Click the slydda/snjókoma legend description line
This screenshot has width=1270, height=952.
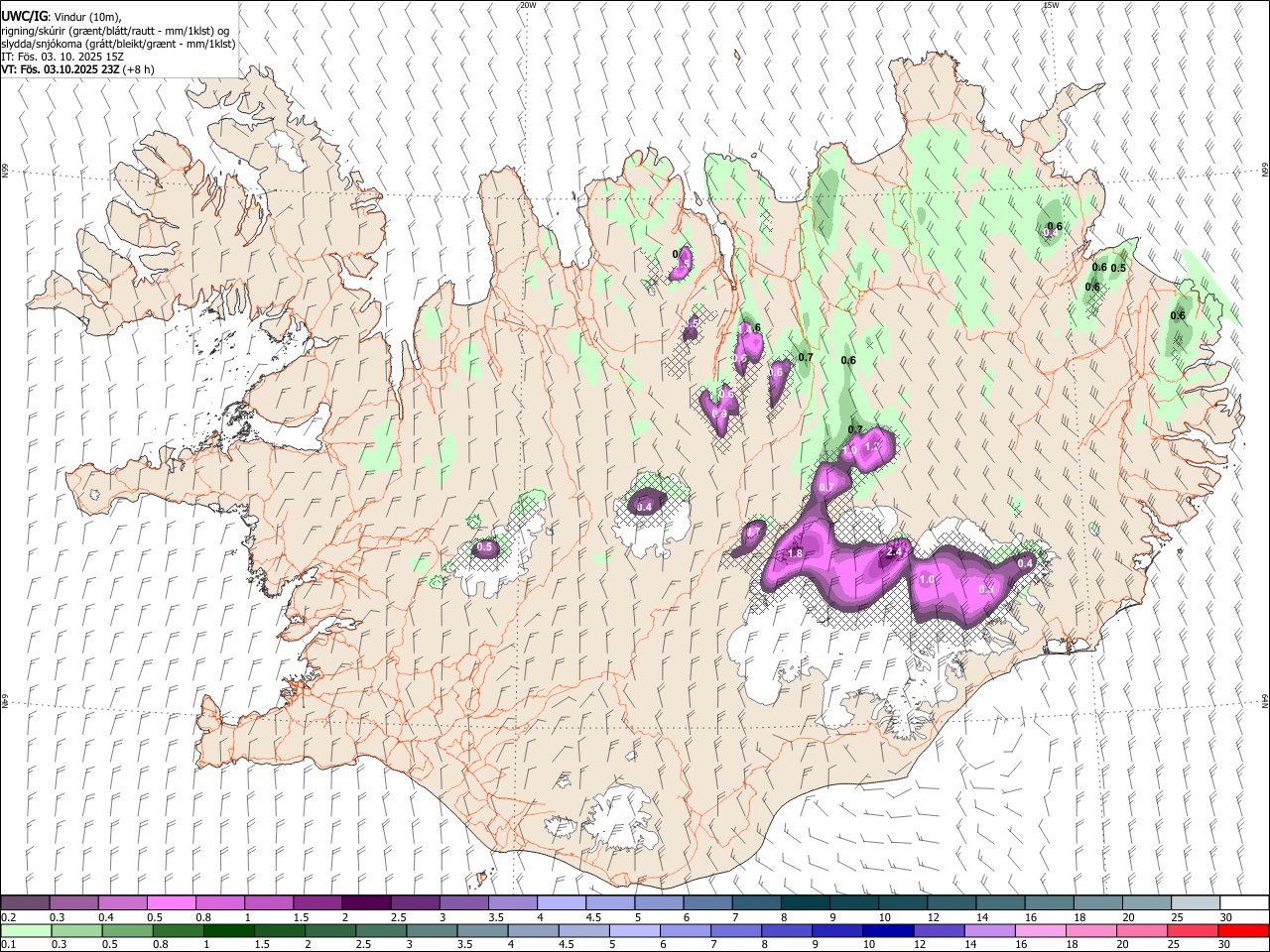118,44
